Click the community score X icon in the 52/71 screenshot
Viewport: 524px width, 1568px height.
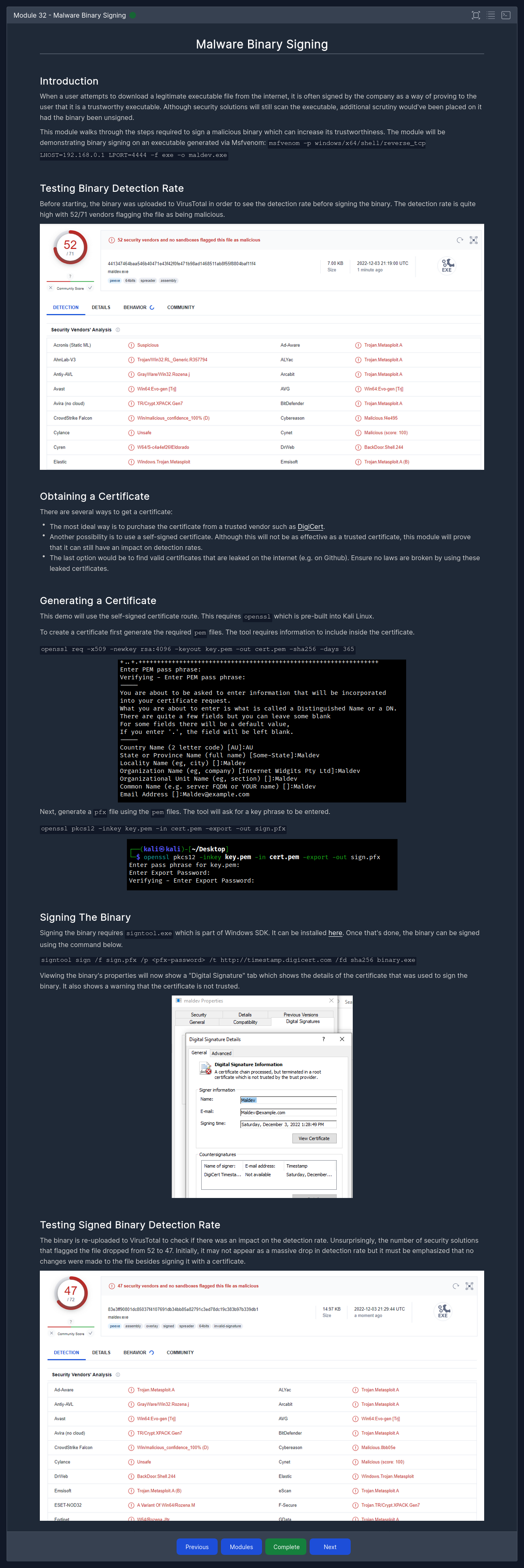pyautogui.click(x=51, y=288)
